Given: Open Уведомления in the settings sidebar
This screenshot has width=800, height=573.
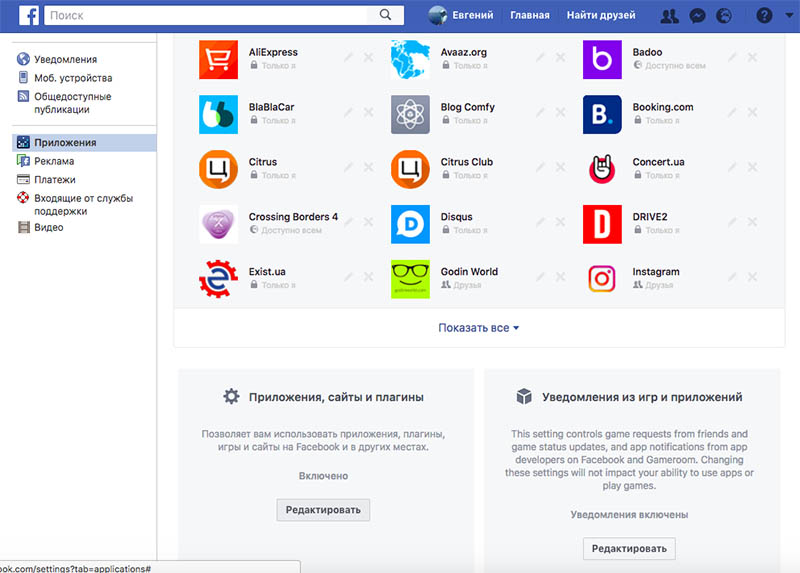Looking at the screenshot, I should point(65,59).
